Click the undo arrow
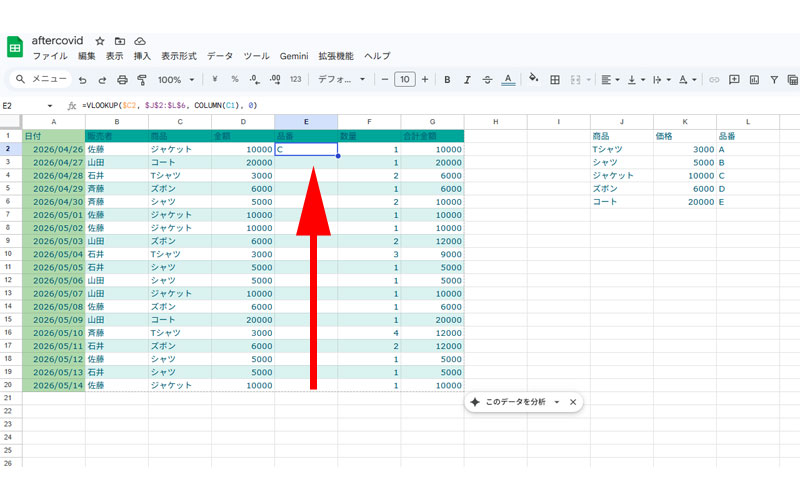Image resolution: width=800 pixels, height=500 pixels. point(83,80)
